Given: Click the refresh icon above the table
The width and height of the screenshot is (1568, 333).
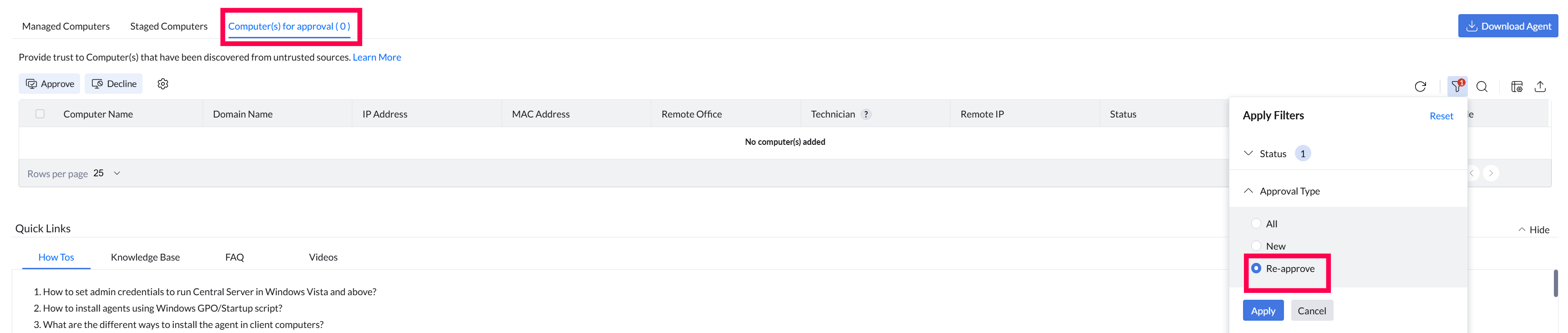Looking at the screenshot, I should click(x=1420, y=87).
